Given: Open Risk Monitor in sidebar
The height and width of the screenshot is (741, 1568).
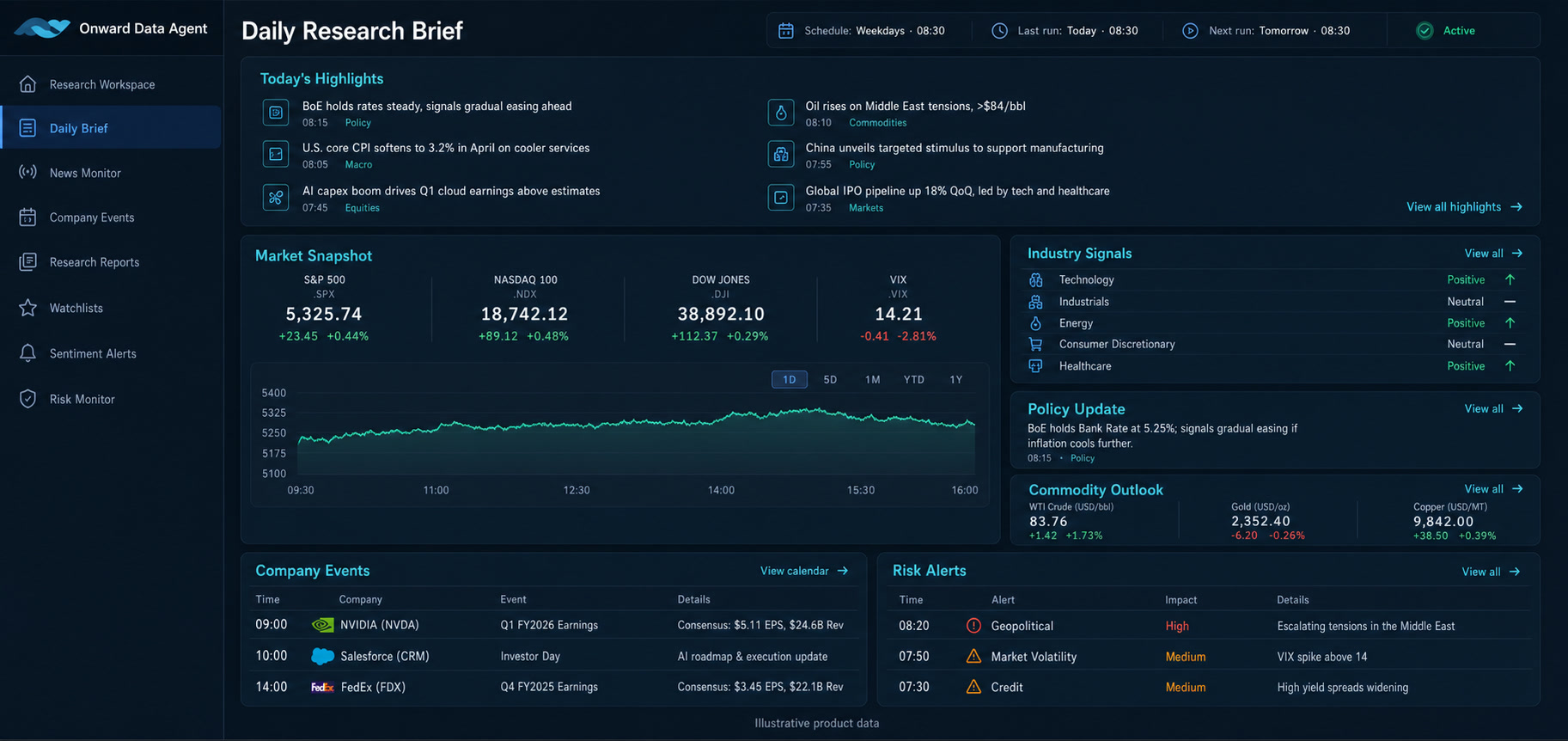Looking at the screenshot, I should coord(111,399).
